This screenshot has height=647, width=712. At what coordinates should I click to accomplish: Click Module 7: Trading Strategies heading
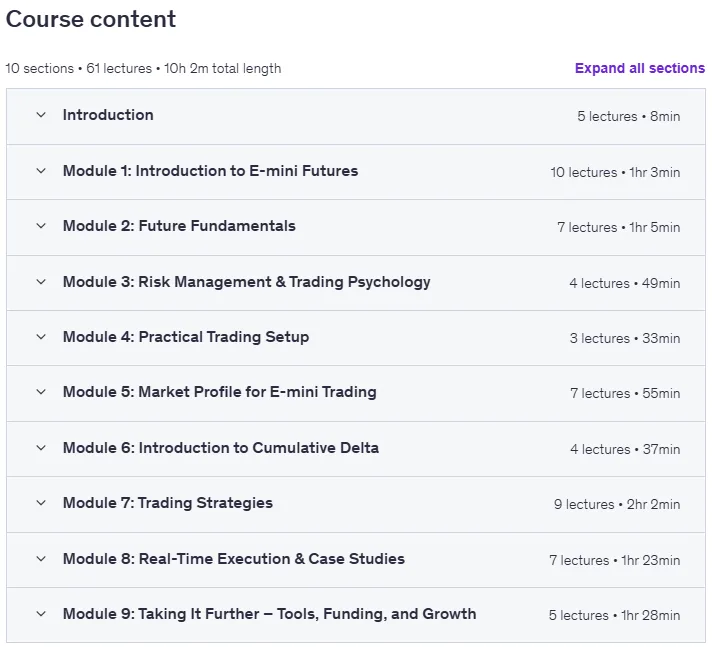pyautogui.click(x=168, y=503)
